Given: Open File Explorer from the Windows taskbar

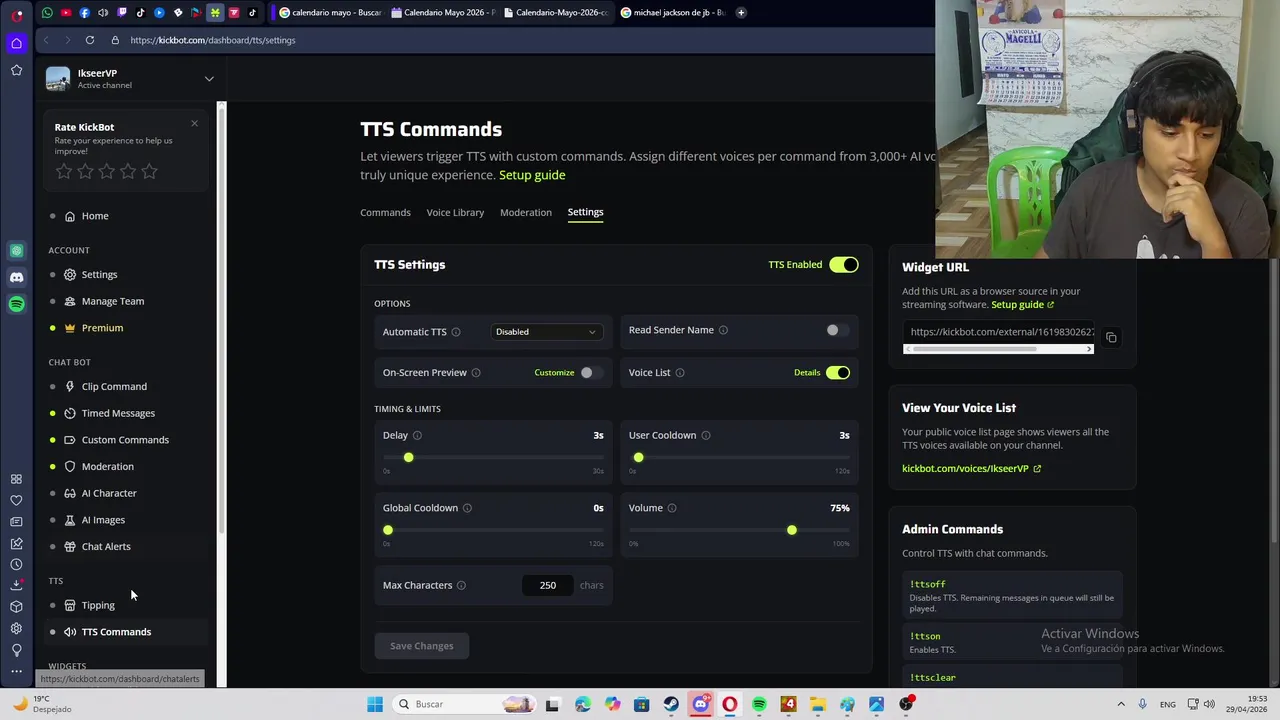Looking at the screenshot, I should (x=818, y=704).
